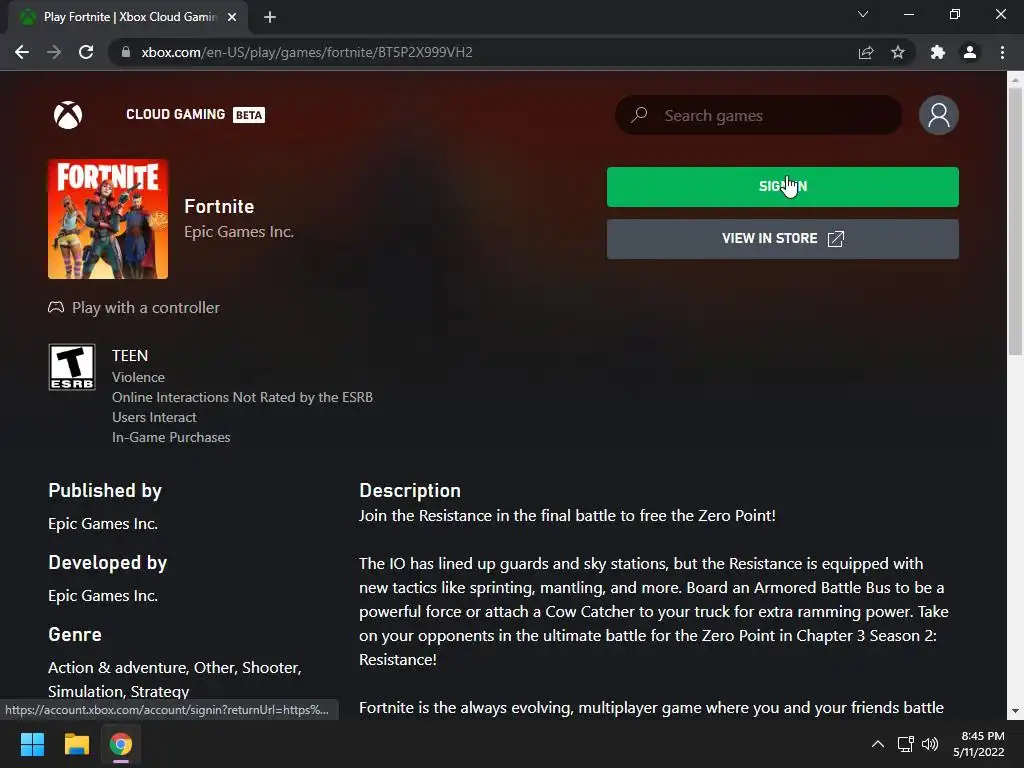Open the Chrome extensions puzzle icon

point(938,52)
